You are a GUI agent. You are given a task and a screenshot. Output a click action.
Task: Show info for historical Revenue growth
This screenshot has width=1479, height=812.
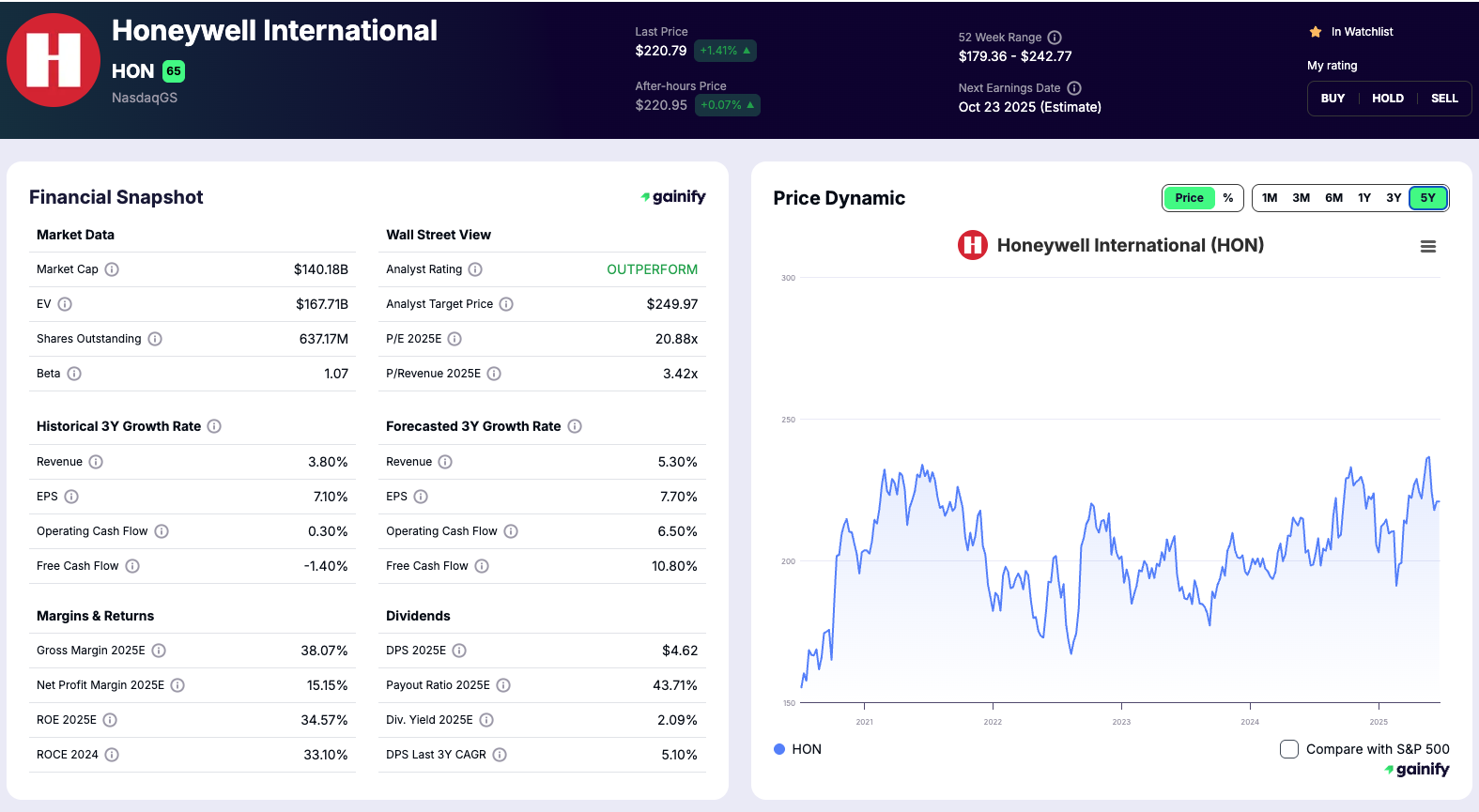[x=96, y=462]
